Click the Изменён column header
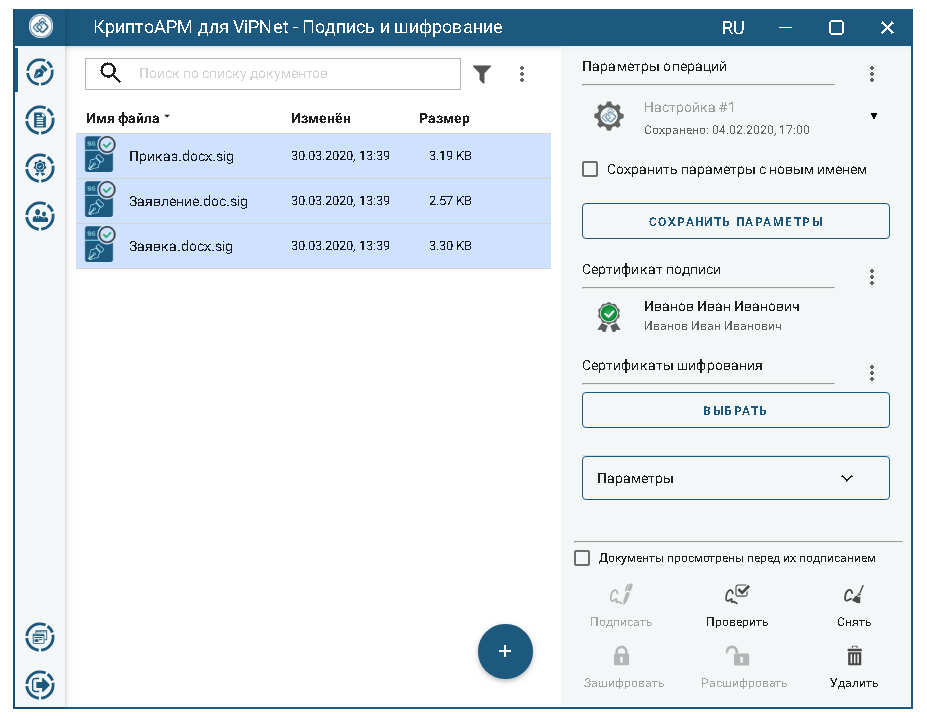The height and width of the screenshot is (724, 927). [320, 118]
